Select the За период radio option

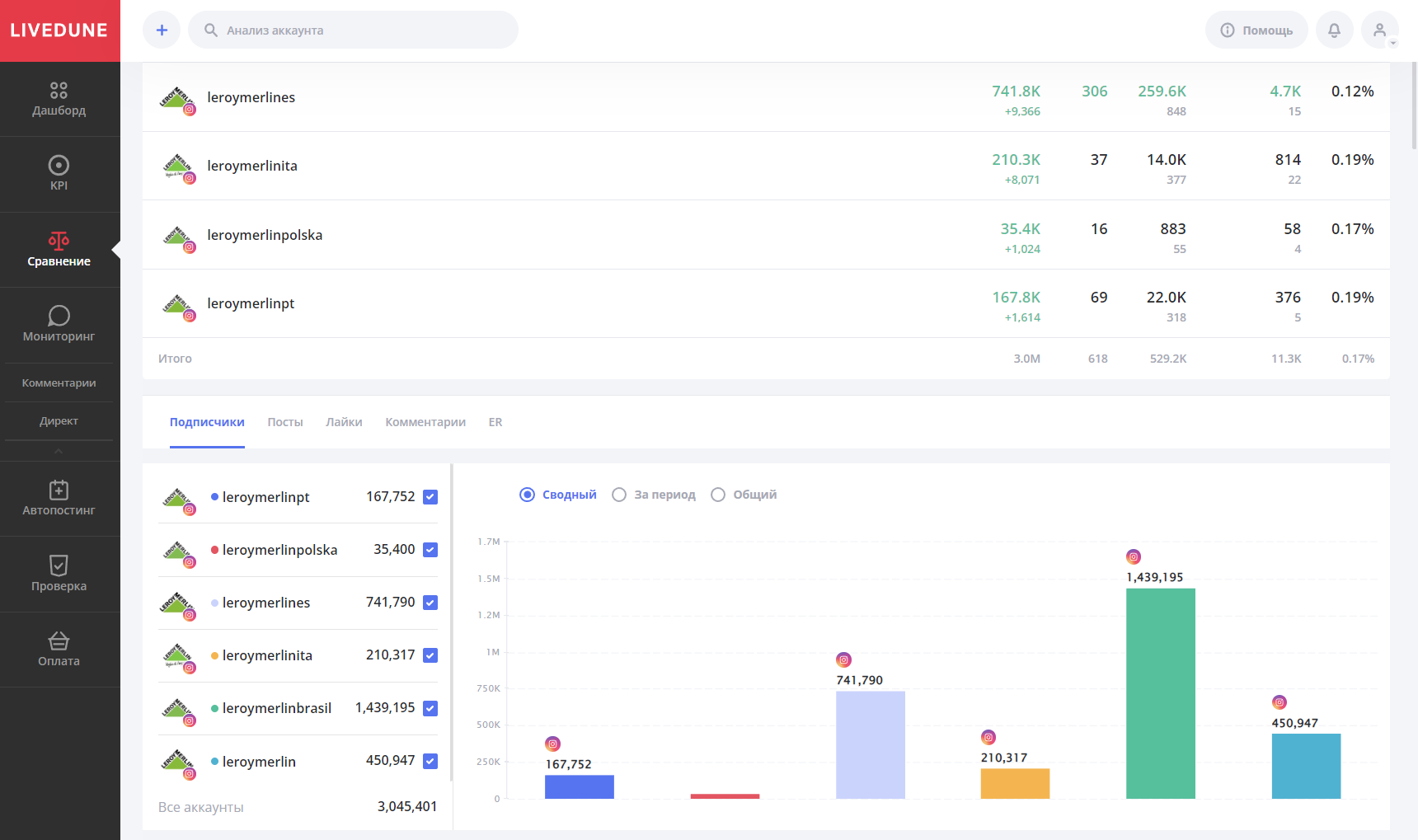(x=619, y=495)
